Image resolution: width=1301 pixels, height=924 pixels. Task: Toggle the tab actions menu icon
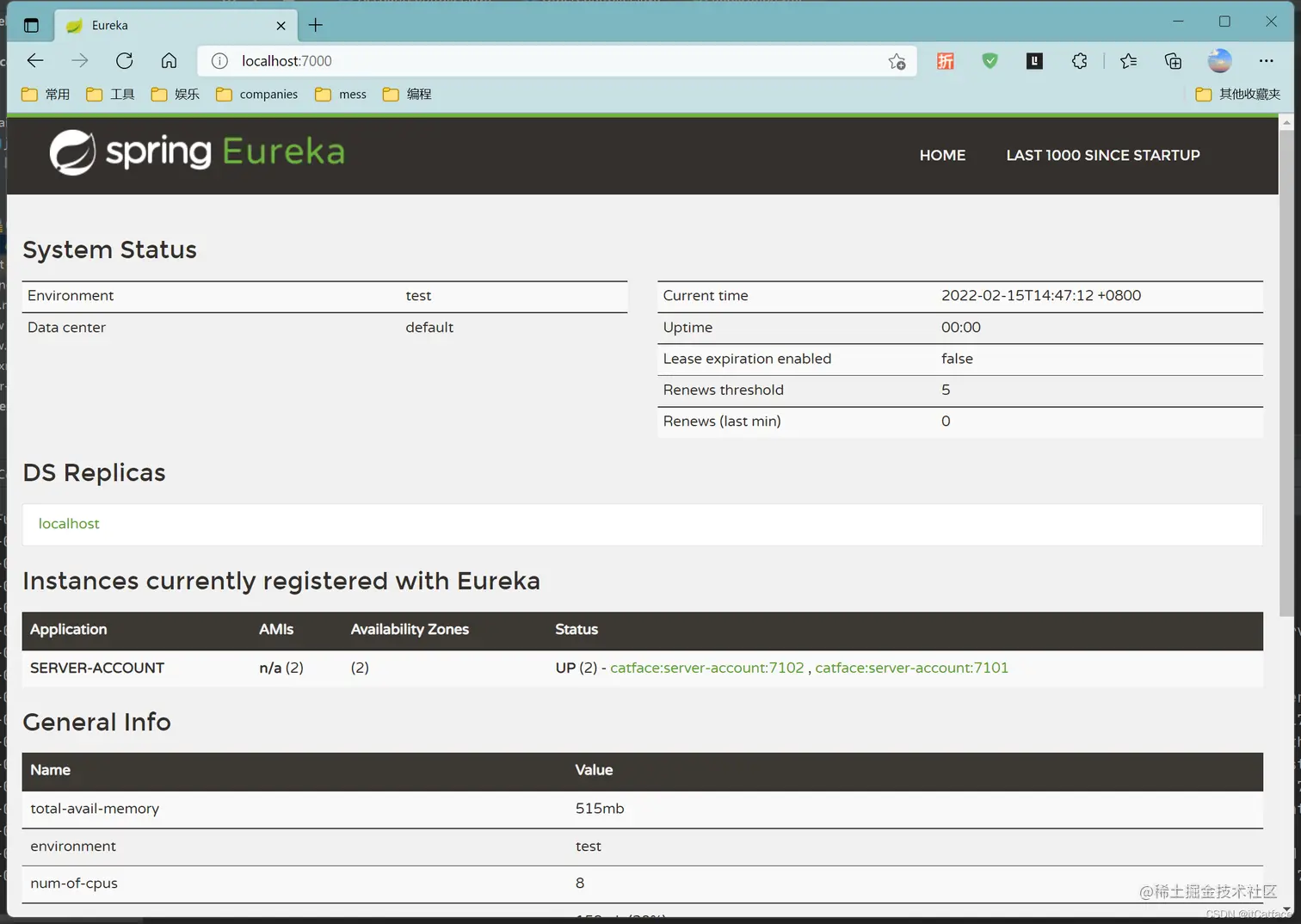pos(31,25)
